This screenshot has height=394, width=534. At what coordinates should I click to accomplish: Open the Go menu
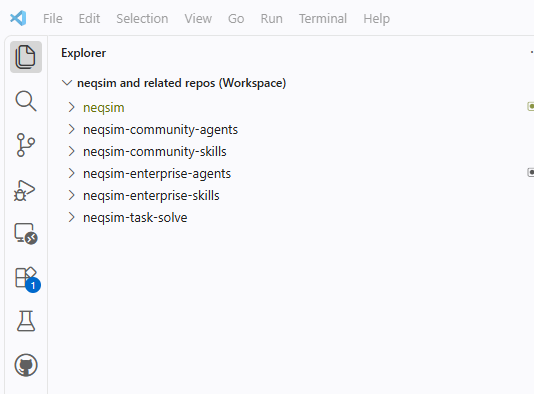236,18
